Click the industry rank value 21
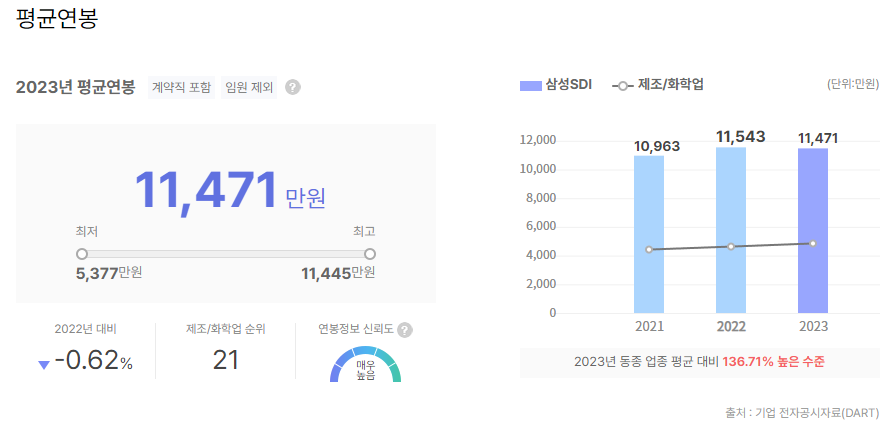888x434 pixels. tap(225, 360)
